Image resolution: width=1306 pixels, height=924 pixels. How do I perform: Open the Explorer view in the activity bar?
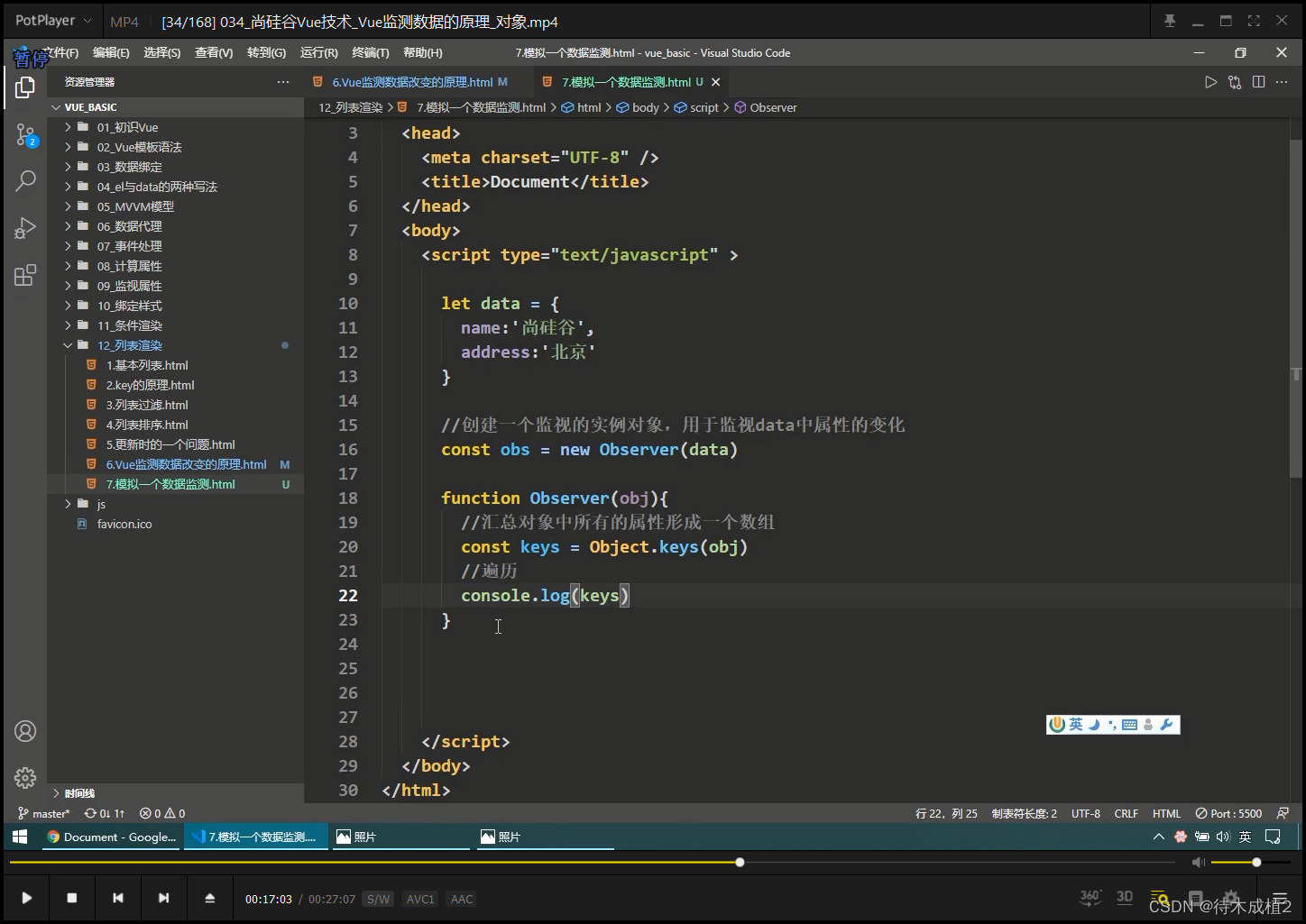[25, 87]
